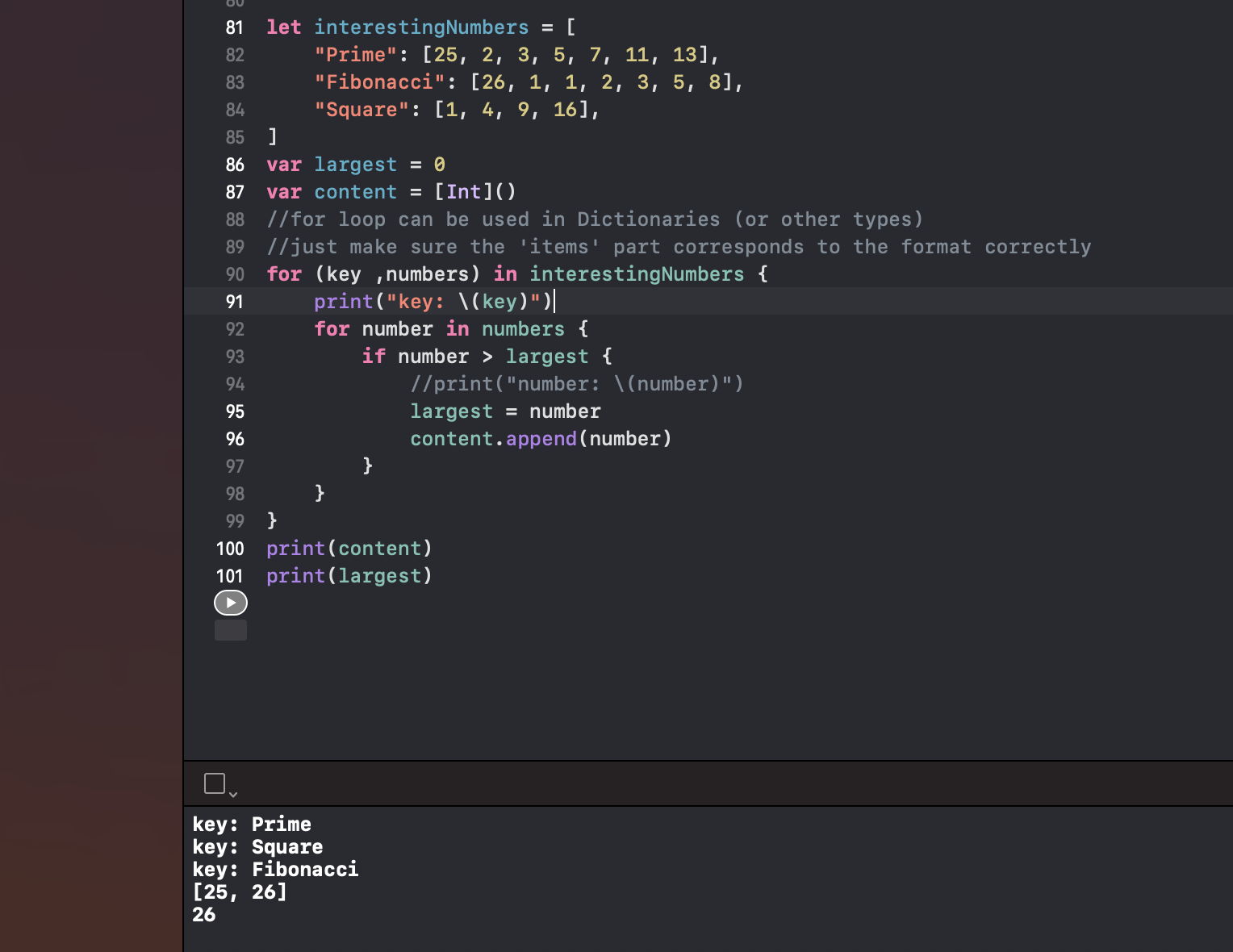The image size is (1233, 952).
Task: Click line number 86 in the gutter
Action: 234,165
